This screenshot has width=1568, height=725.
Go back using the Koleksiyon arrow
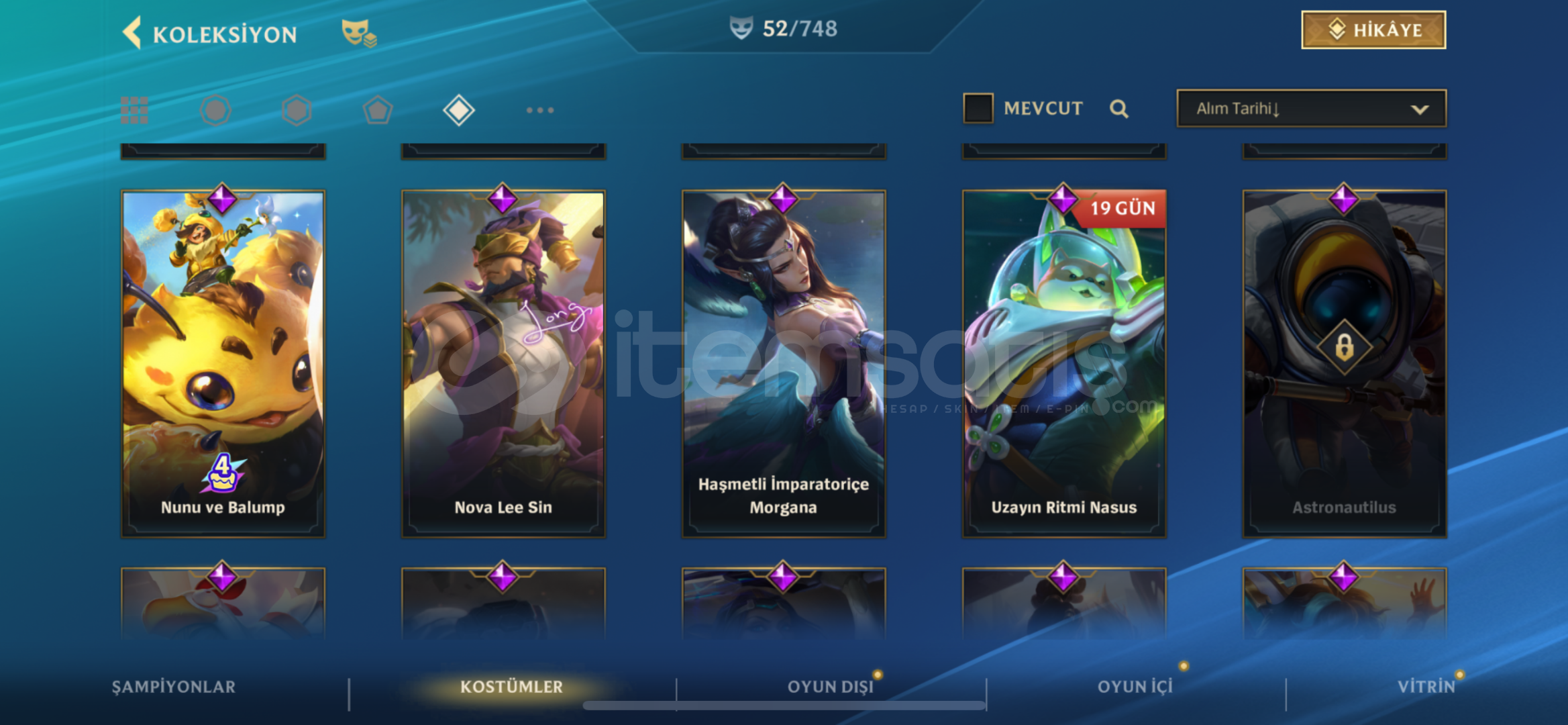click(132, 33)
